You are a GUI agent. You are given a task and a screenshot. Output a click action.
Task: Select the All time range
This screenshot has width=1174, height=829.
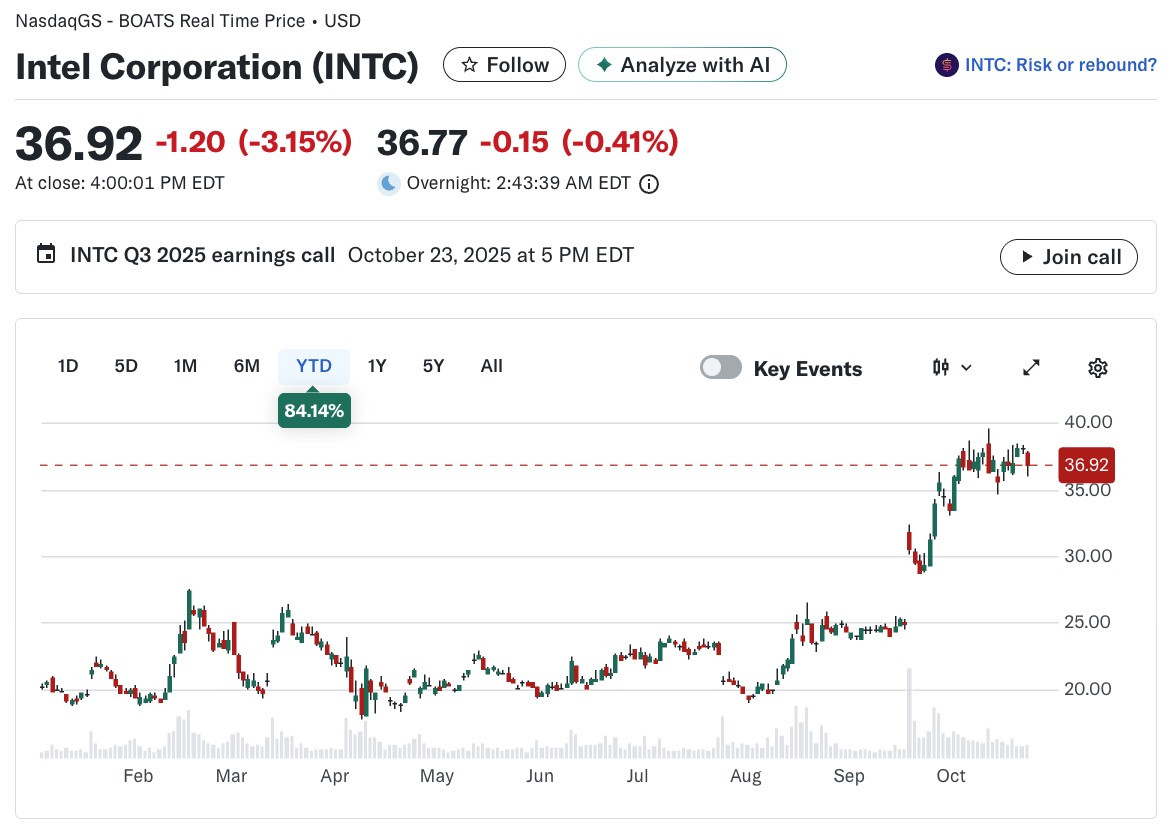click(491, 366)
